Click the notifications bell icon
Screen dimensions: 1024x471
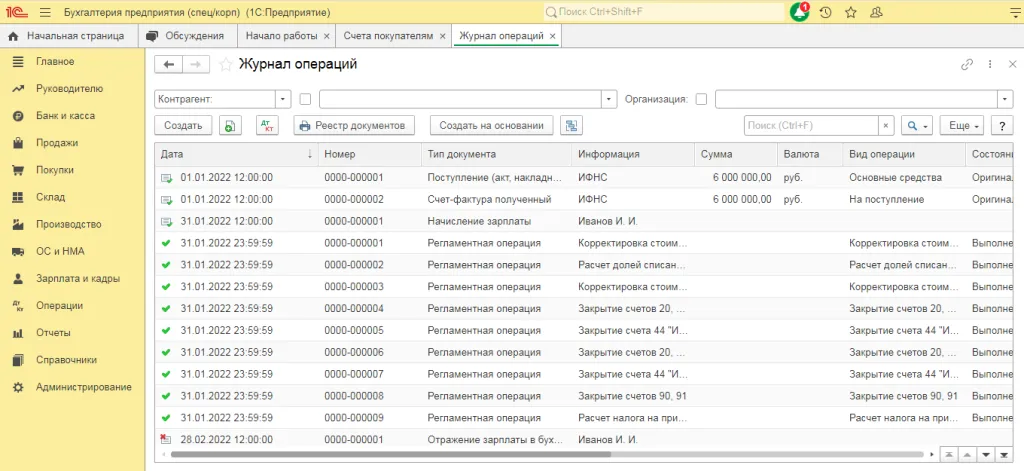799,12
